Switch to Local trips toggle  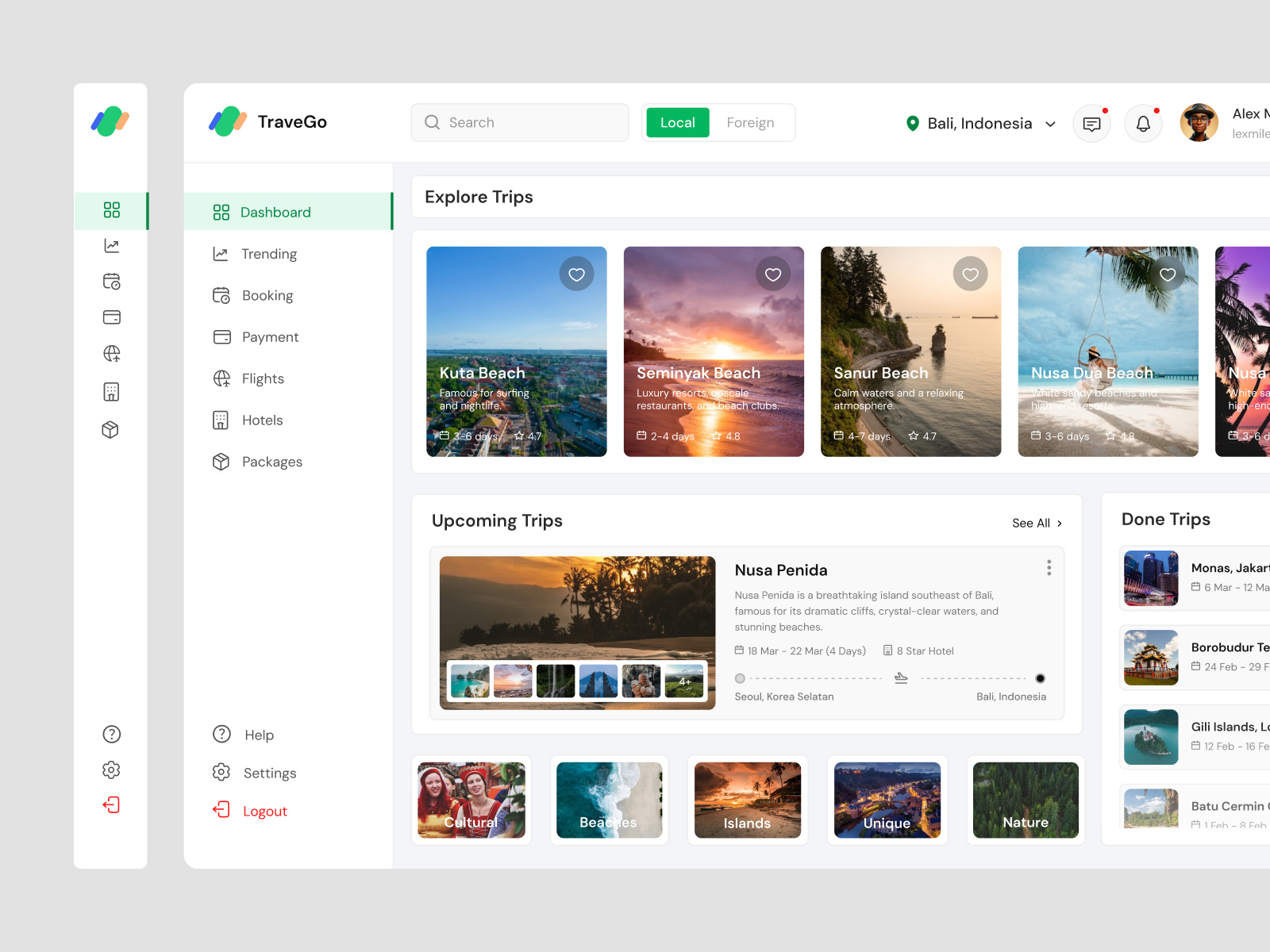coord(678,123)
